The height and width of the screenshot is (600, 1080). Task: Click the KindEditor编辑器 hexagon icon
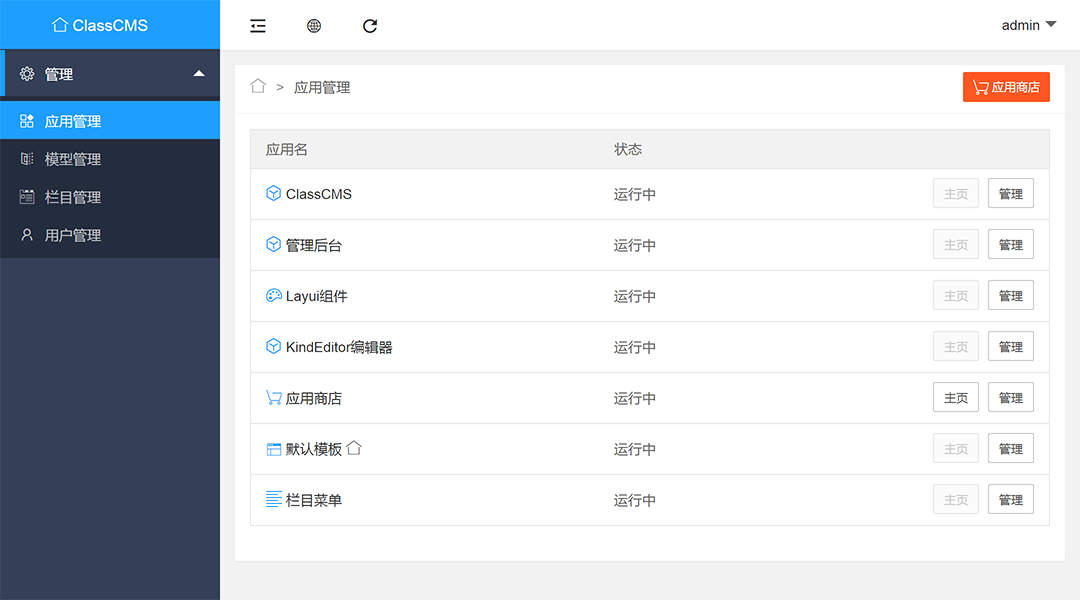tap(273, 346)
